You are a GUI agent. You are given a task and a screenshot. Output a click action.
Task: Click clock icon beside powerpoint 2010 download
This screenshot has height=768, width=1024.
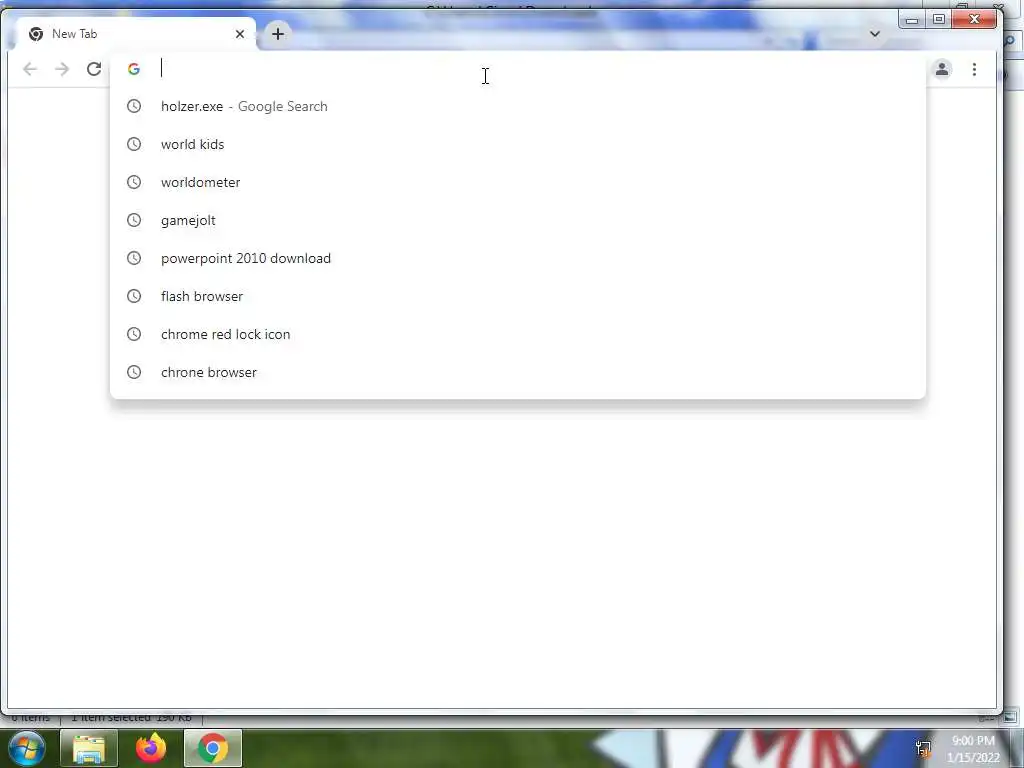[x=134, y=258]
